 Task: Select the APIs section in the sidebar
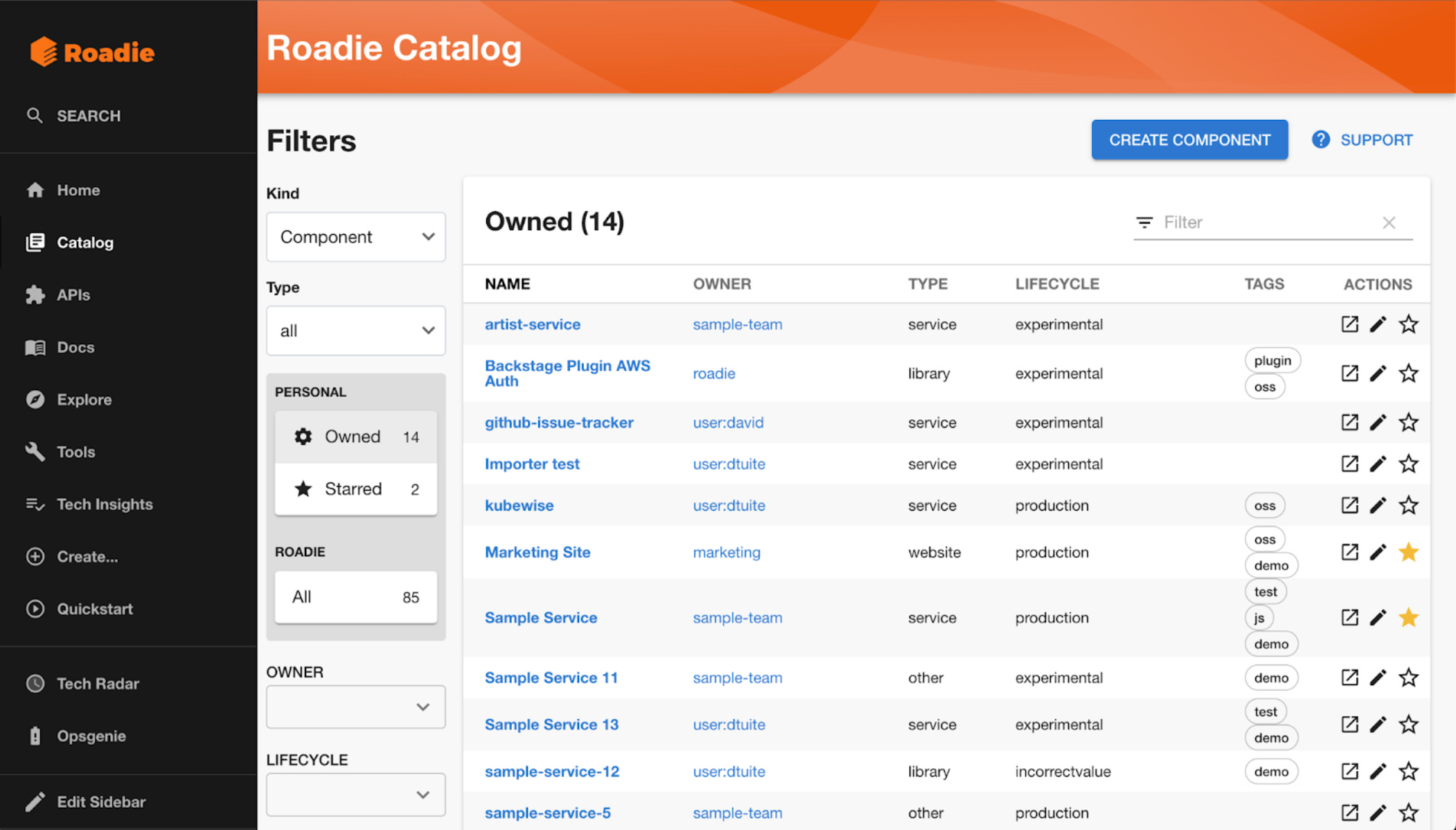point(73,294)
